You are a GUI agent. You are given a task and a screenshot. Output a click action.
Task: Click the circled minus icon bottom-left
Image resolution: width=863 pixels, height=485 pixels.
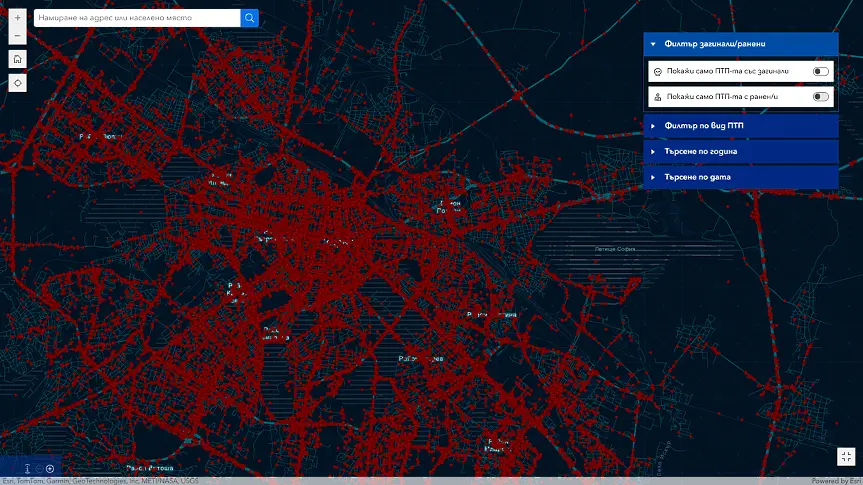pos(39,468)
